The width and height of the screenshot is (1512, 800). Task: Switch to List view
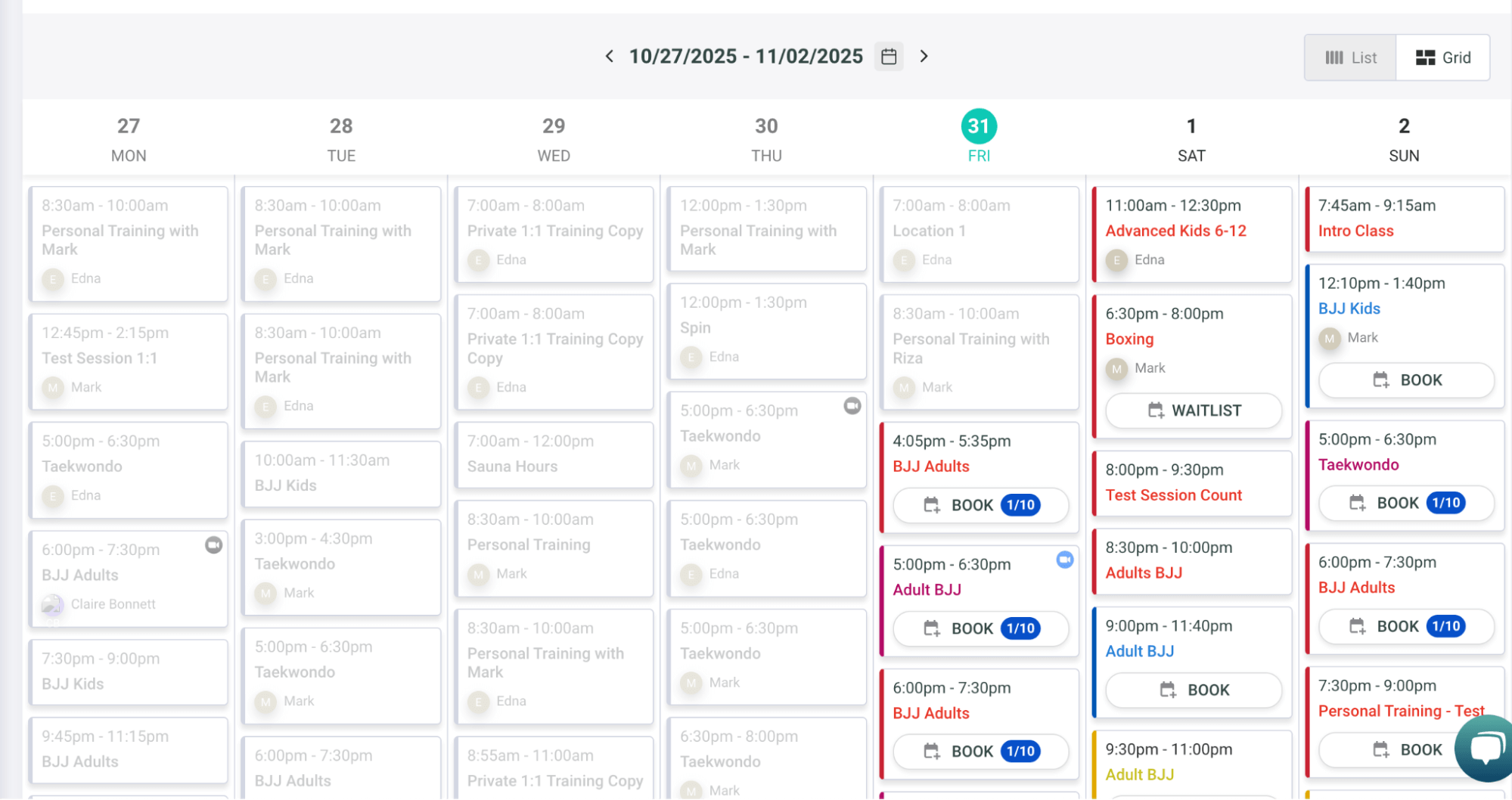1350,57
